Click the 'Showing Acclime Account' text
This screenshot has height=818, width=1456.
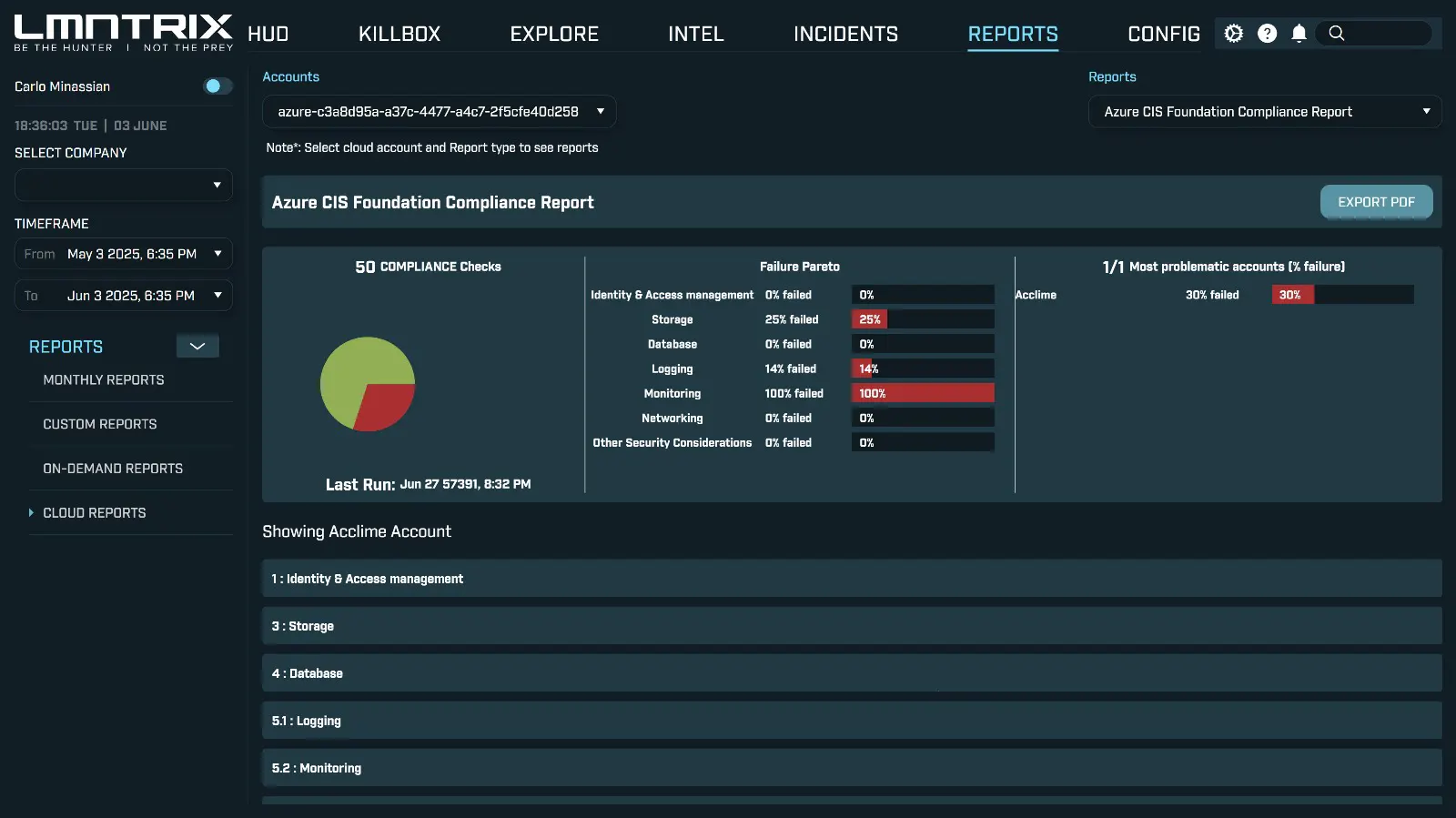point(357,531)
